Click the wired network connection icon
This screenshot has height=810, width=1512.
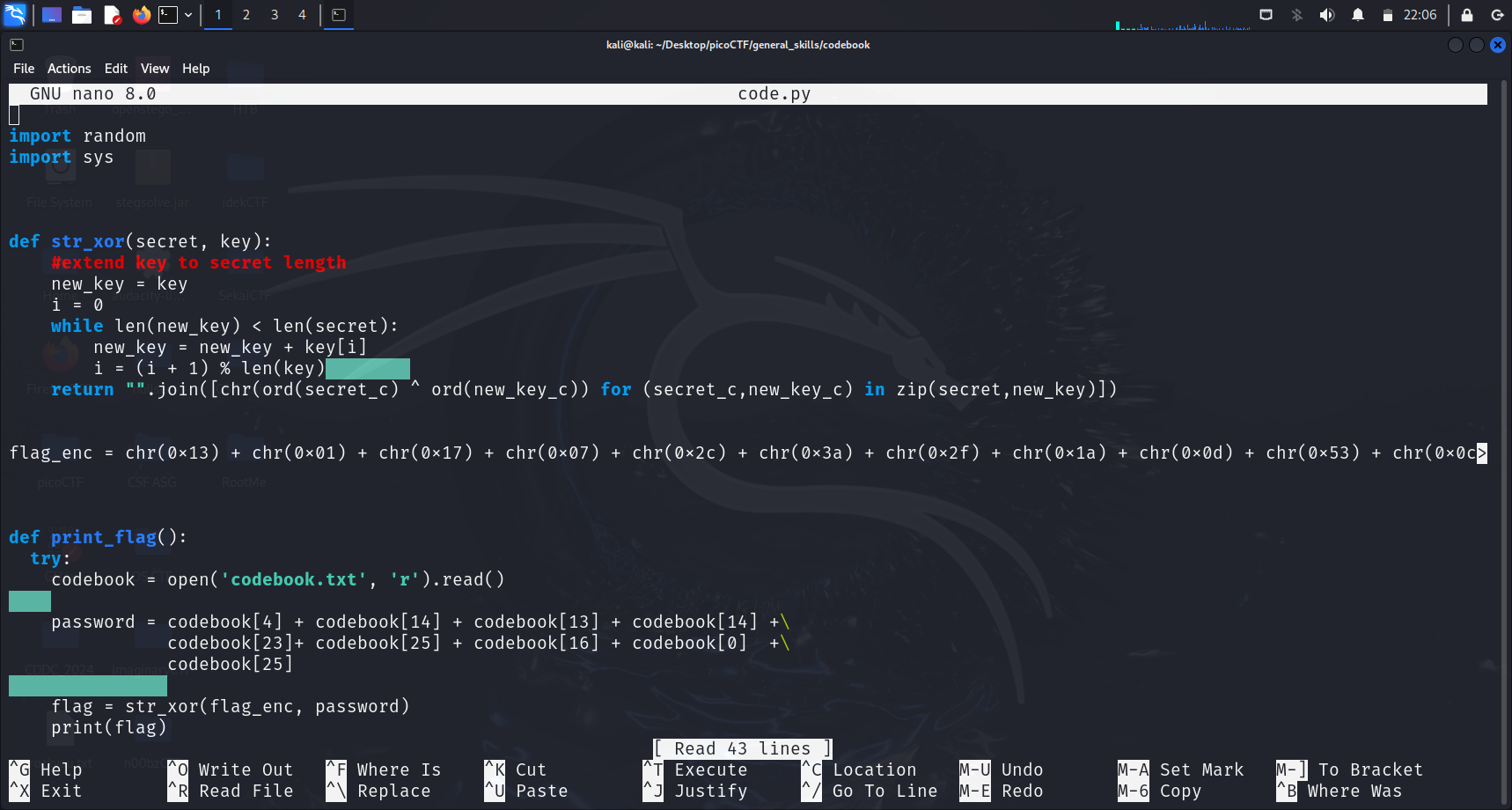coord(1266,15)
